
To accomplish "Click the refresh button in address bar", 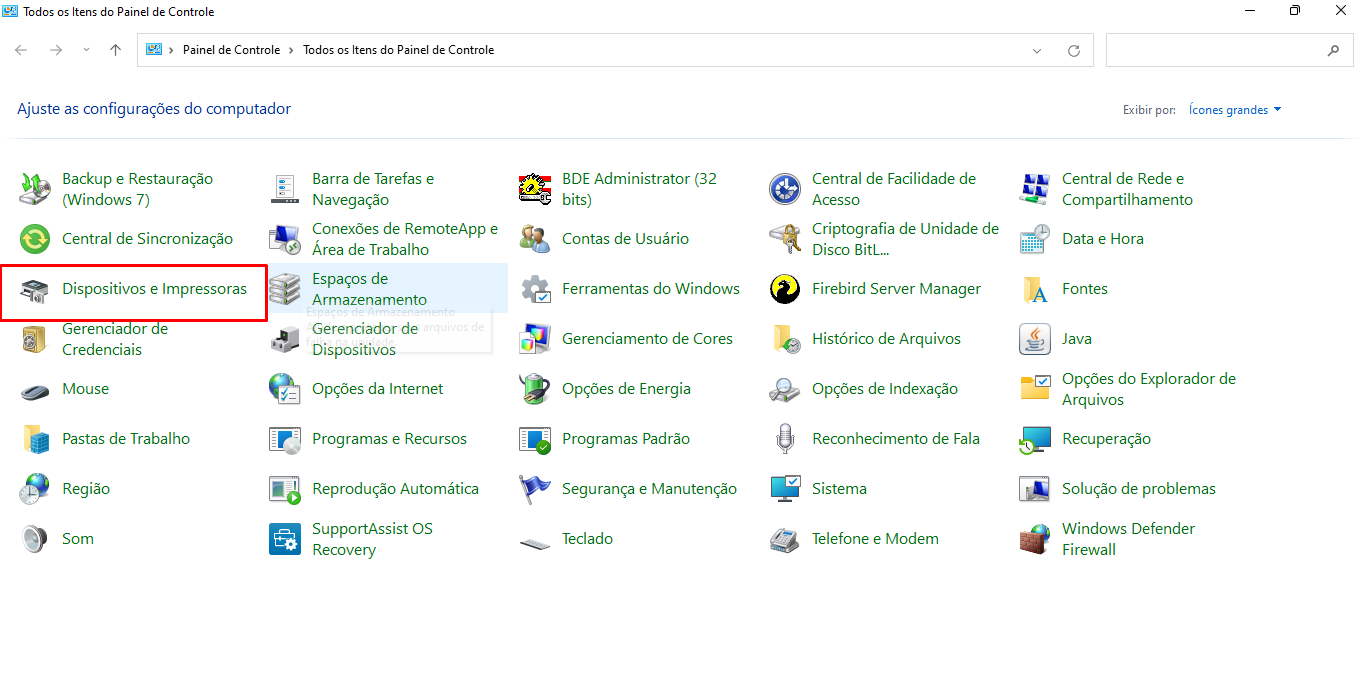I will [1074, 50].
